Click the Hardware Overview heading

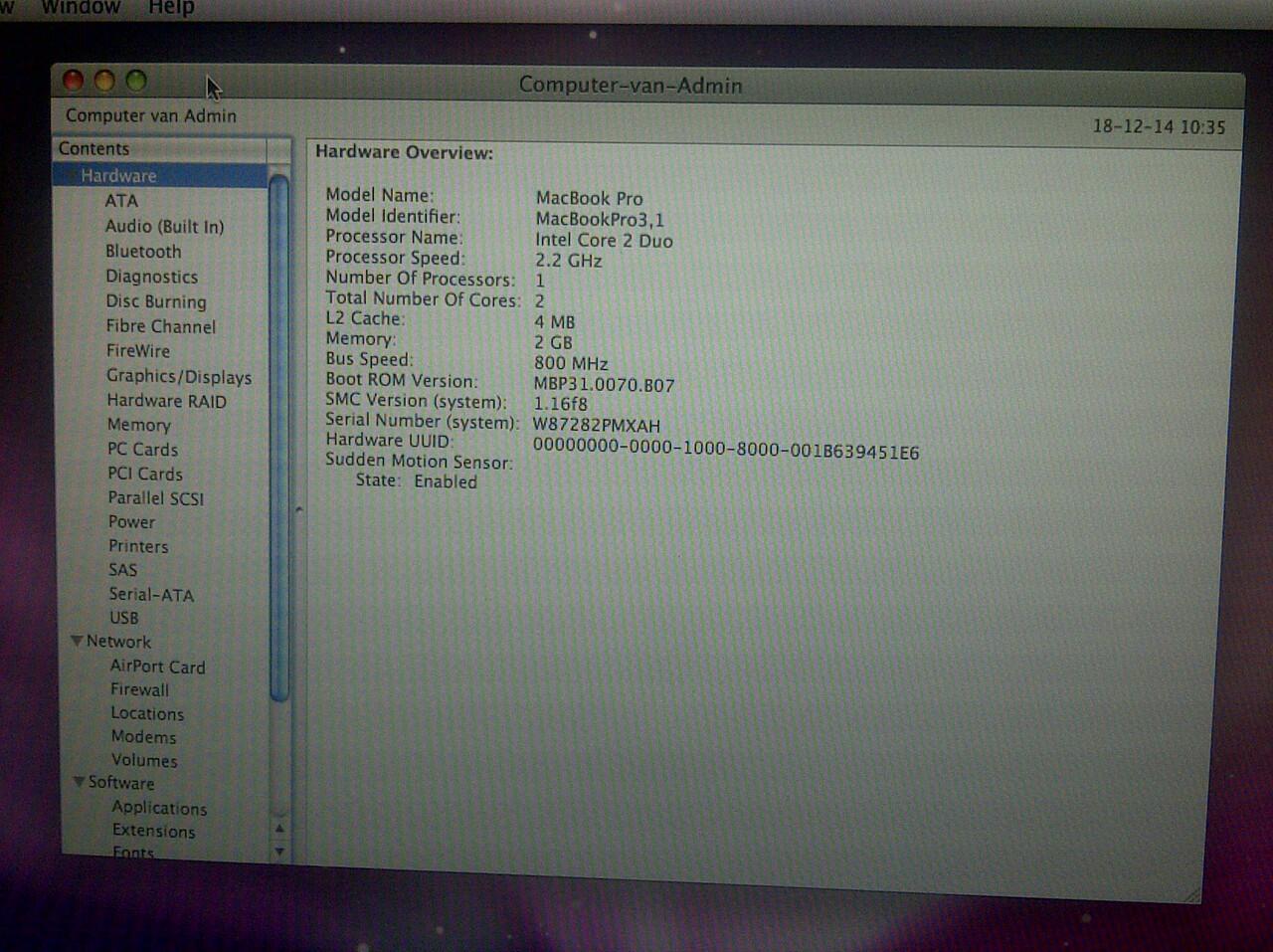(405, 153)
